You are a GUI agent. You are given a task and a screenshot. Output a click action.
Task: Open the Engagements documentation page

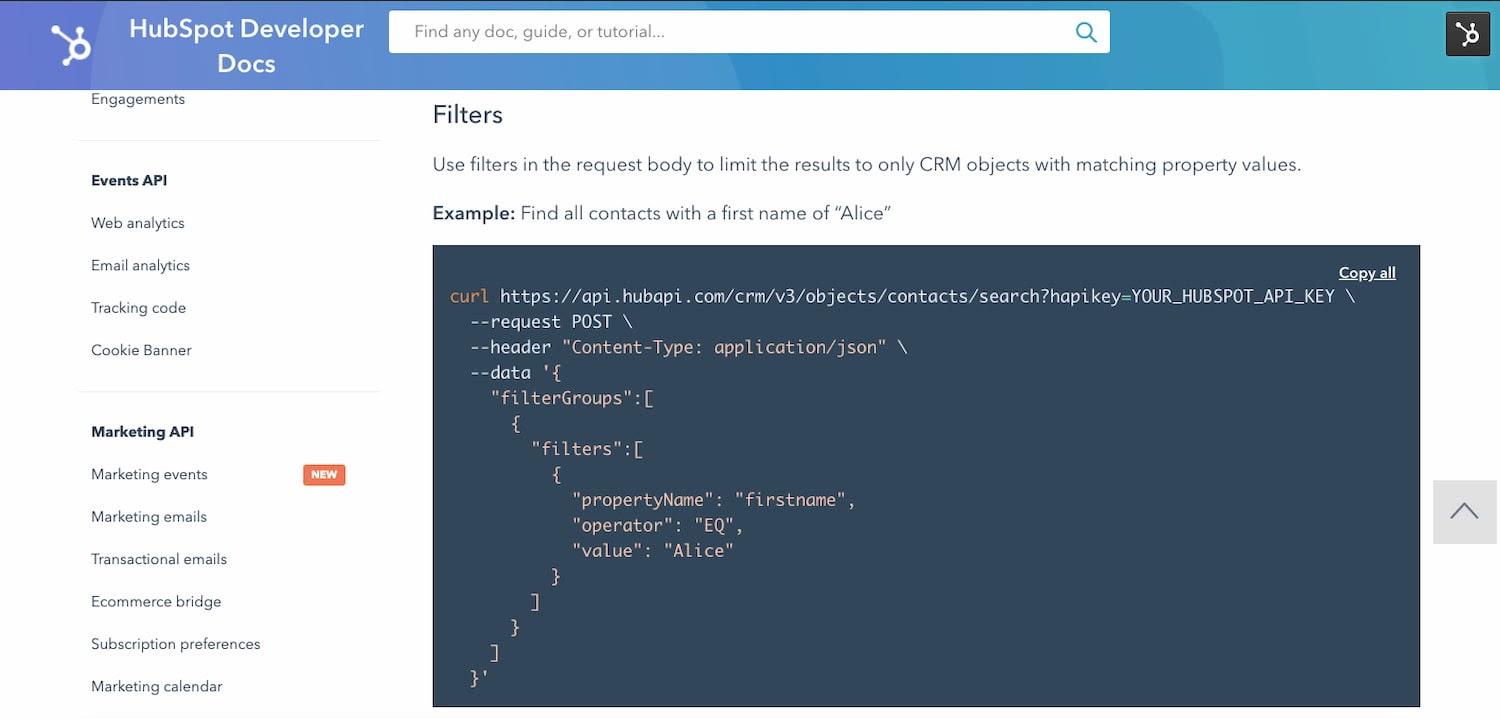[x=137, y=98]
